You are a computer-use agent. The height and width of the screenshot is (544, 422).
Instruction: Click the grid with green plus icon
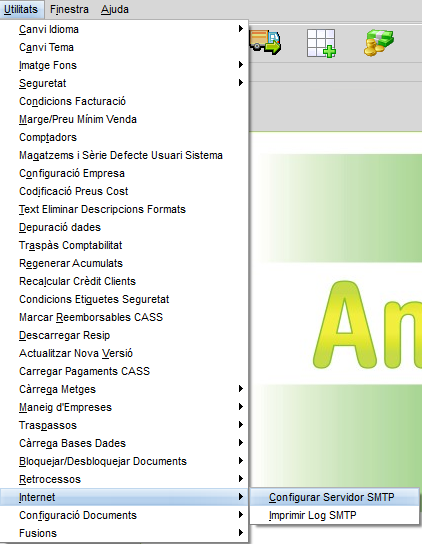(321, 43)
